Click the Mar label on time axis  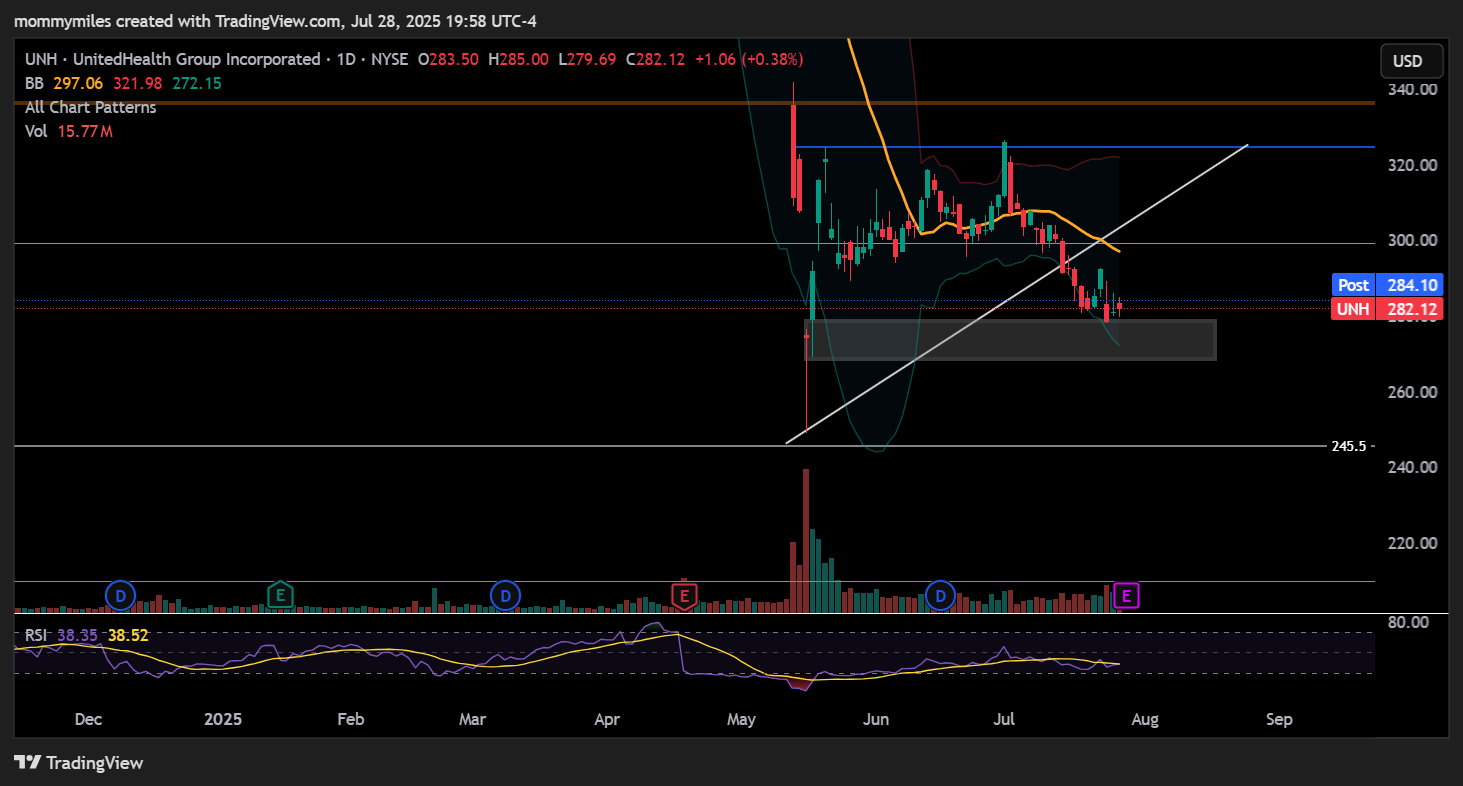[x=472, y=719]
